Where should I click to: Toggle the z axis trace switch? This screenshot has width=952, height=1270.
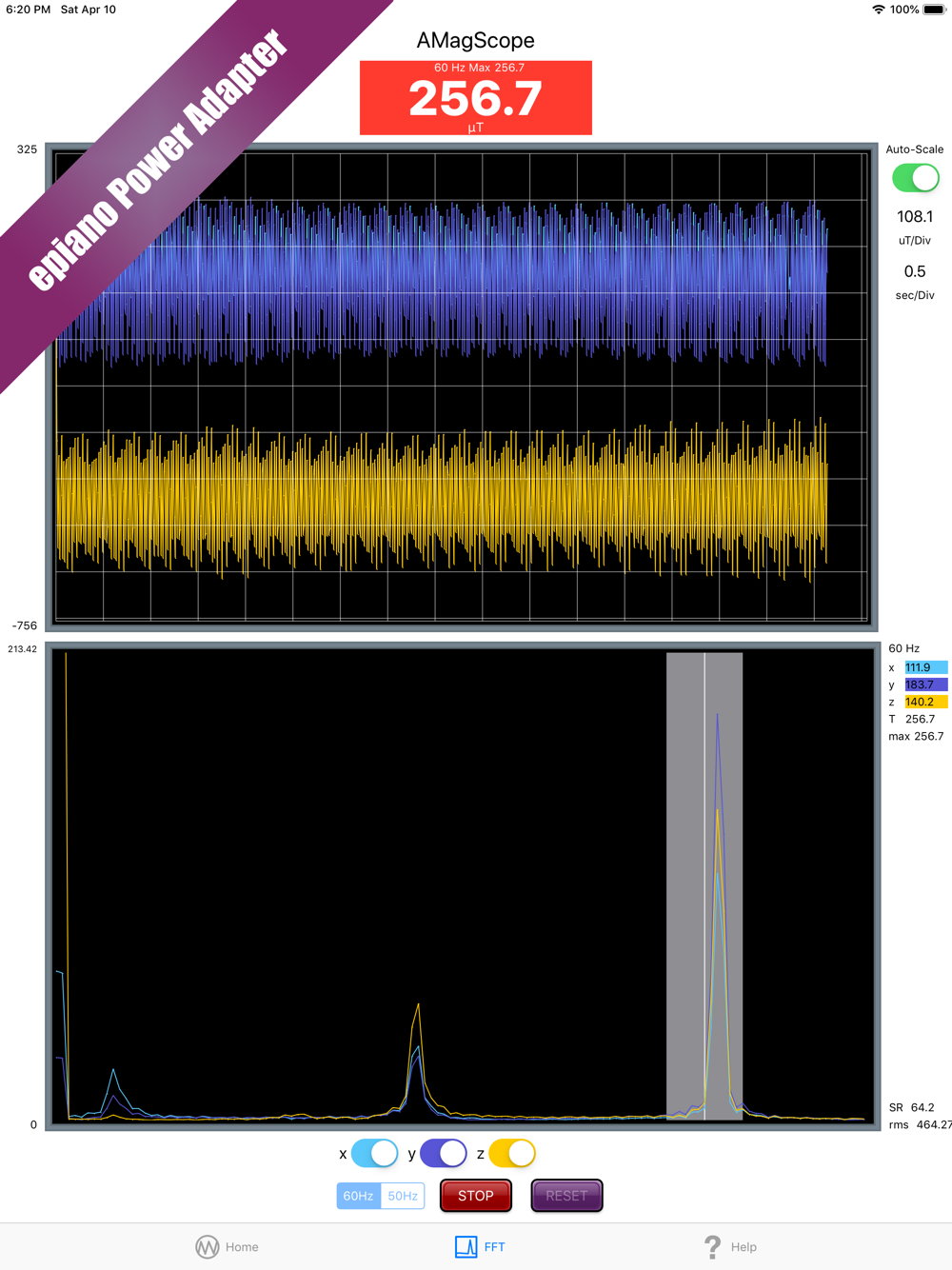click(x=512, y=1153)
